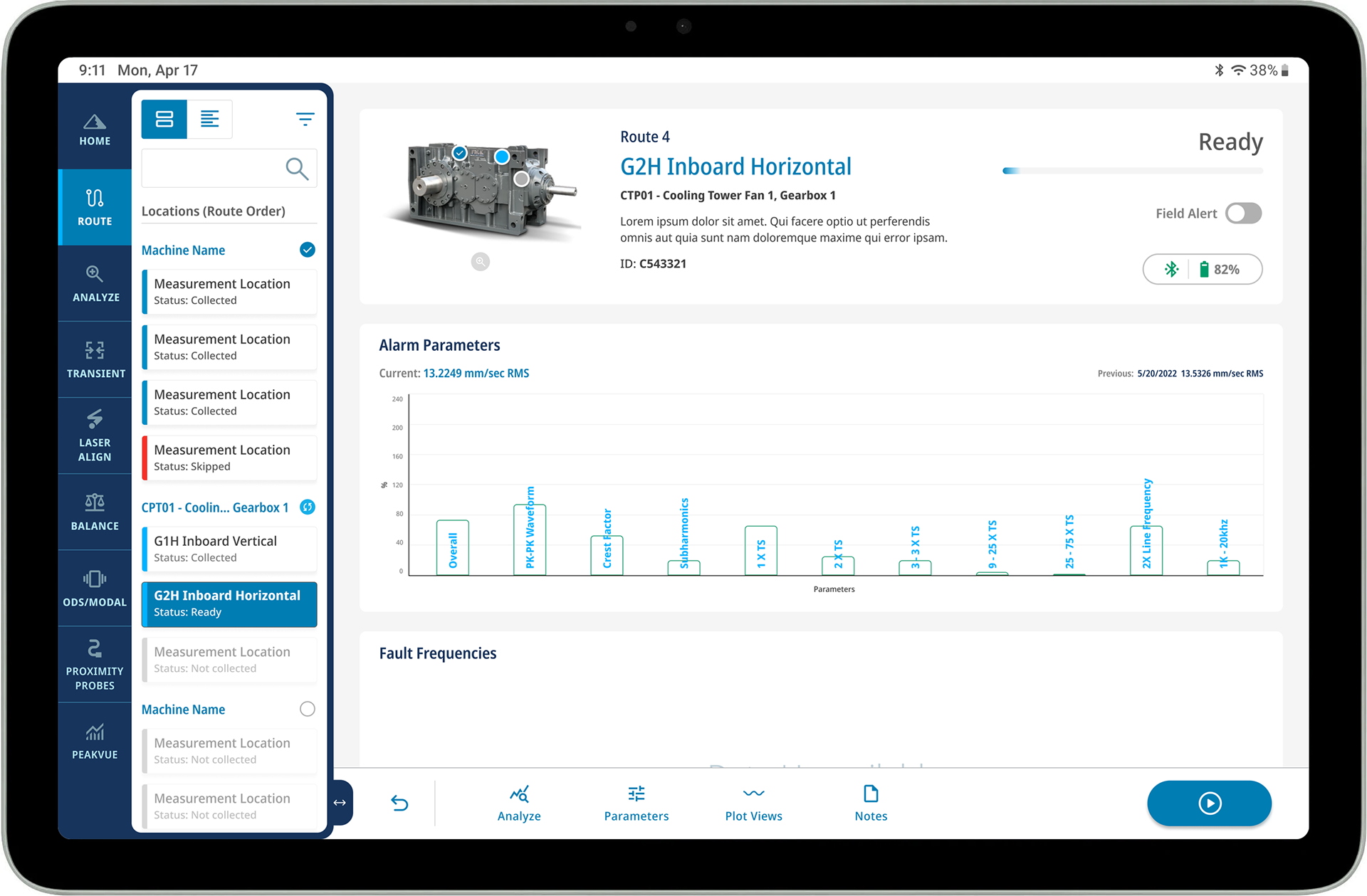The image size is (1367, 896).
Task: Open the Laser Align tool
Action: 95,436
